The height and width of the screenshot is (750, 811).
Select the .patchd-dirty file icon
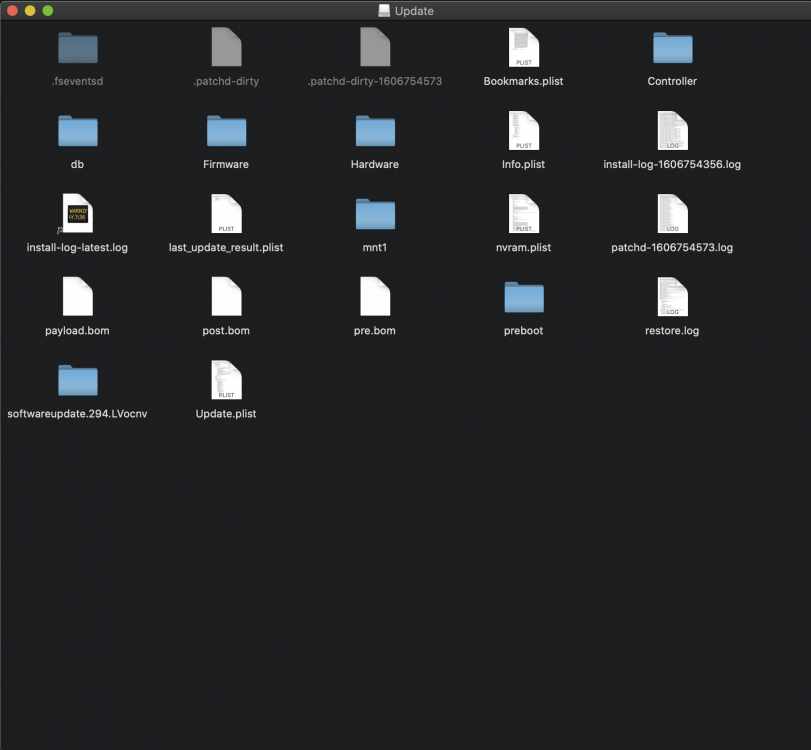227,47
